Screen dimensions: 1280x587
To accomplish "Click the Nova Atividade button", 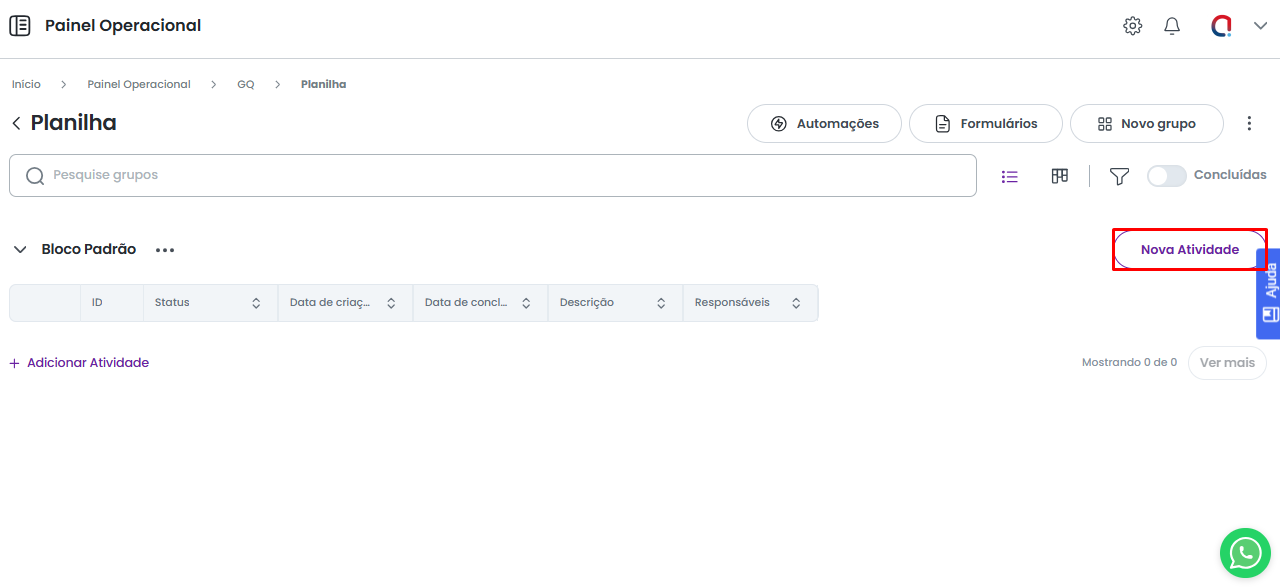I will (x=1189, y=250).
